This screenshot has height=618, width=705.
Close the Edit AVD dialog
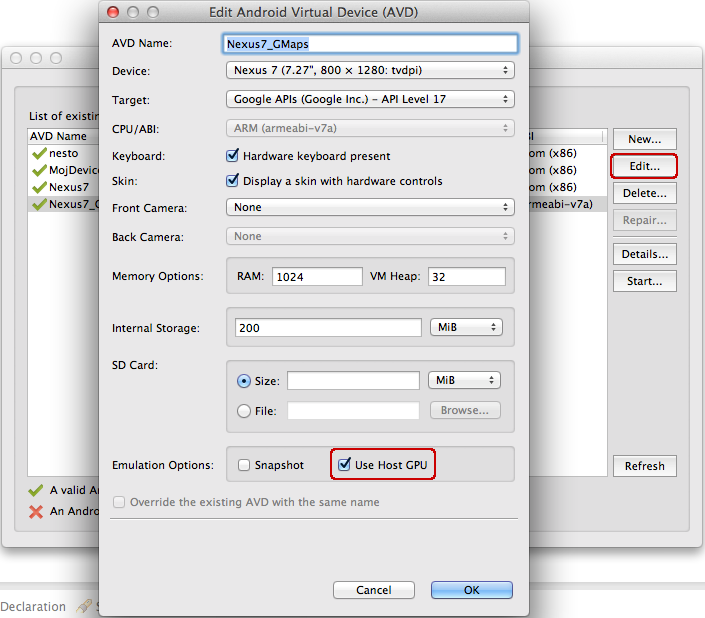click(x=113, y=12)
